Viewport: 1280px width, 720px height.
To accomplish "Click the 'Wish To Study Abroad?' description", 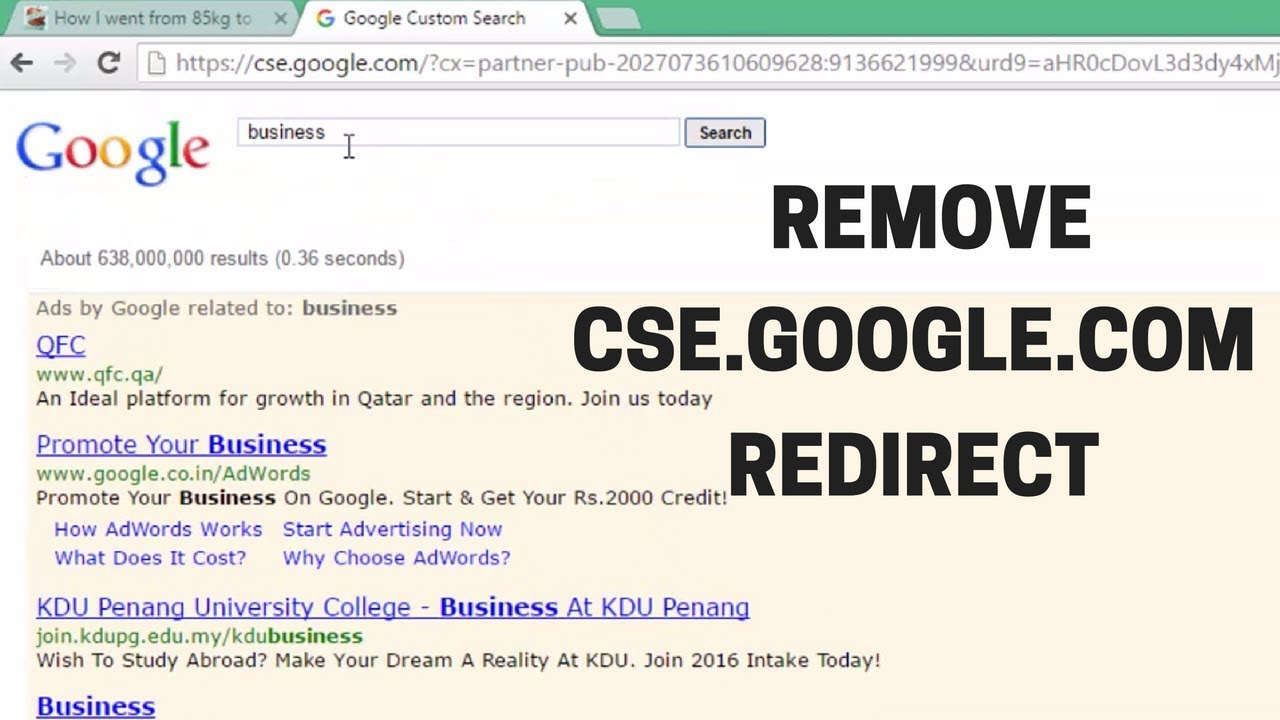I will (458, 660).
